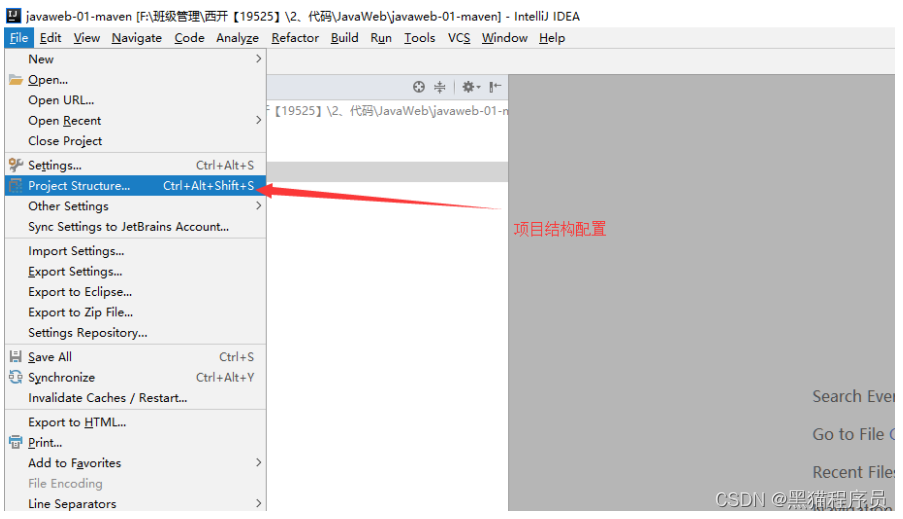
Task: Expand the New submenu arrow
Action: (259, 59)
